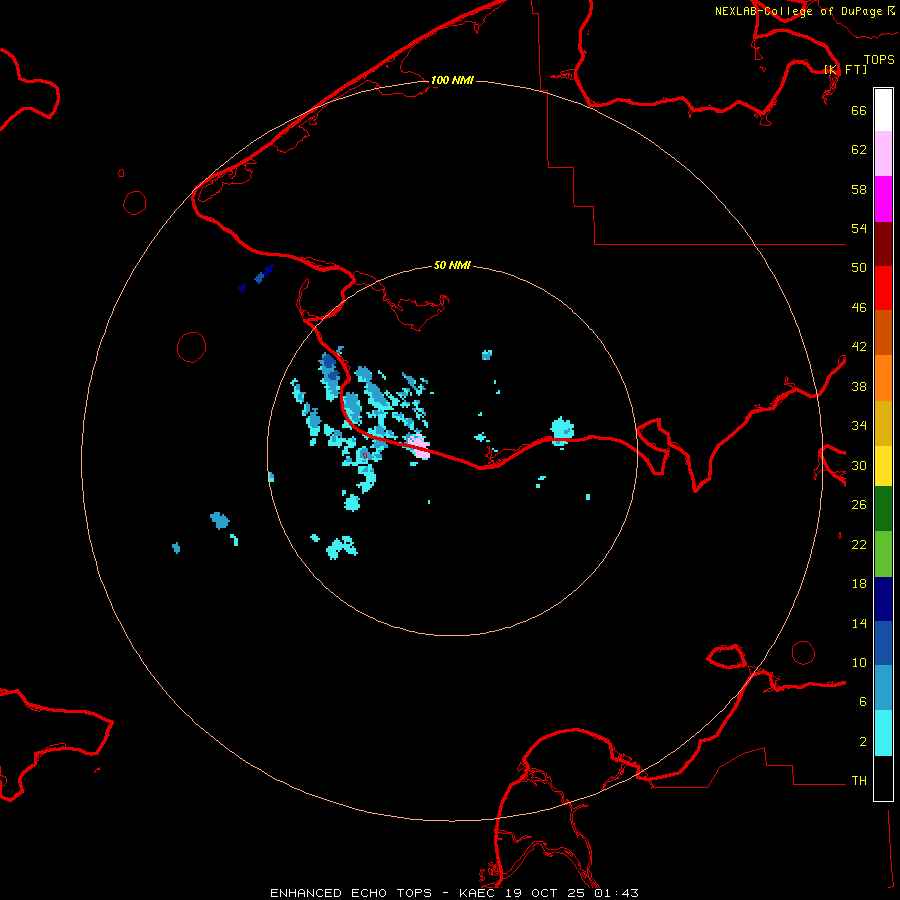Screen dimensions: 900x900
Task: Click the 'ENHANCED ECHO TOPS' caption text
Action: 351,893
